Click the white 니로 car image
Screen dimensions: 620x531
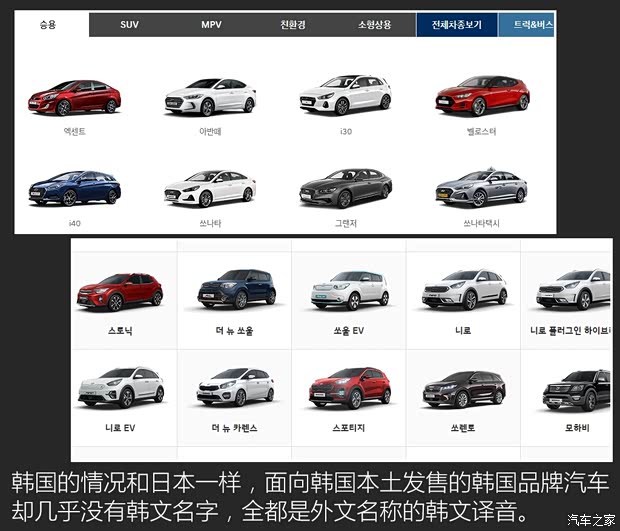click(465, 289)
